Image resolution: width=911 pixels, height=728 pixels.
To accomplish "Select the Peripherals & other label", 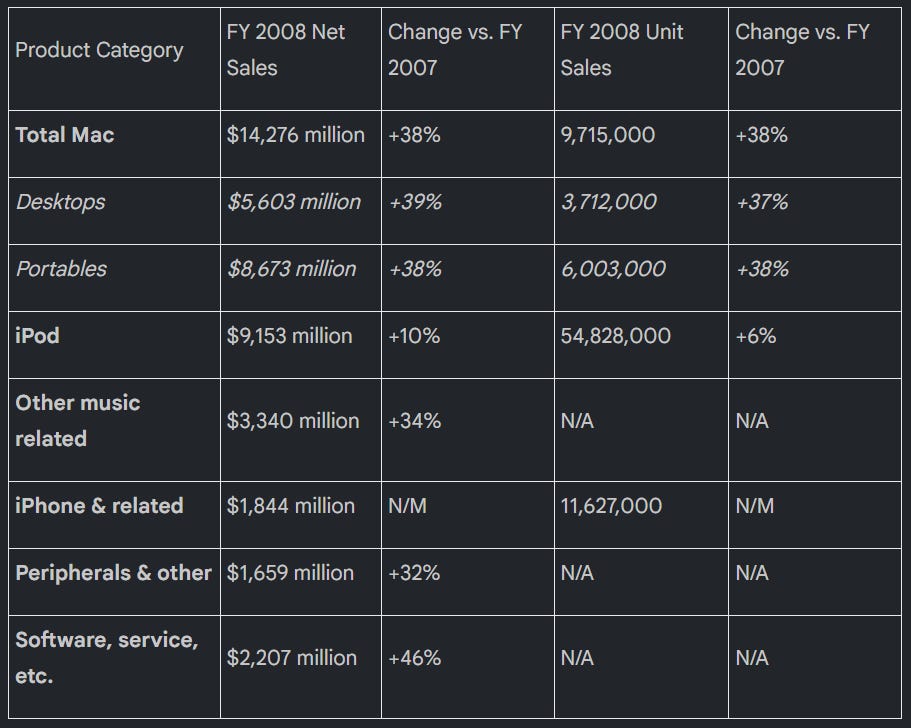I will pos(113,573).
